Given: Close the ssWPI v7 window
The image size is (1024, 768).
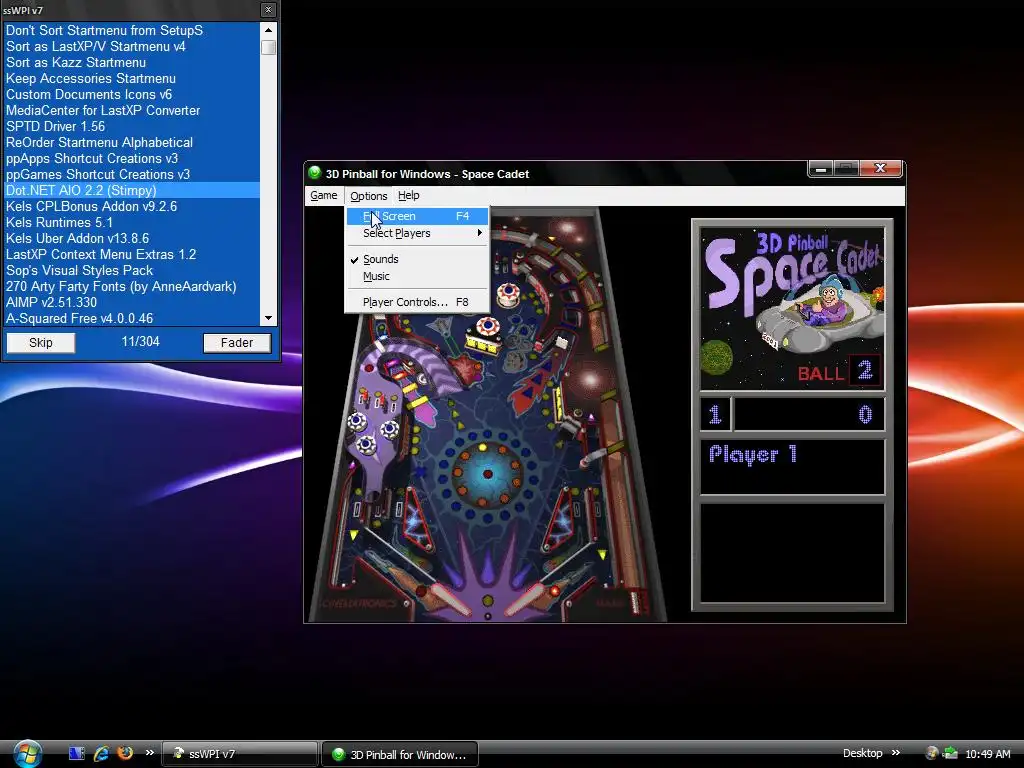Looking at the screenshot, I should 268,10.
